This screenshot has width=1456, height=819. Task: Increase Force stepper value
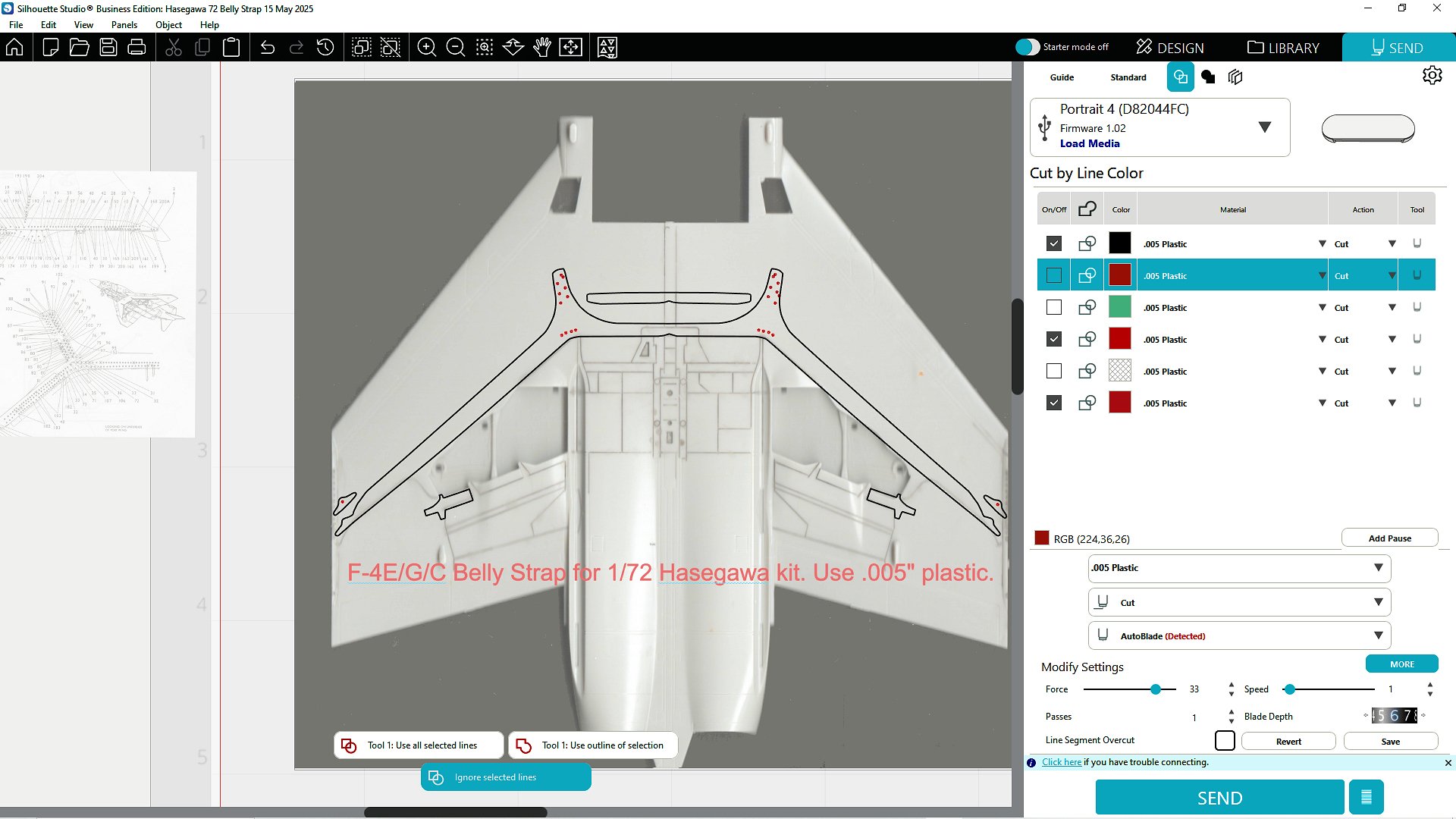1231,685
